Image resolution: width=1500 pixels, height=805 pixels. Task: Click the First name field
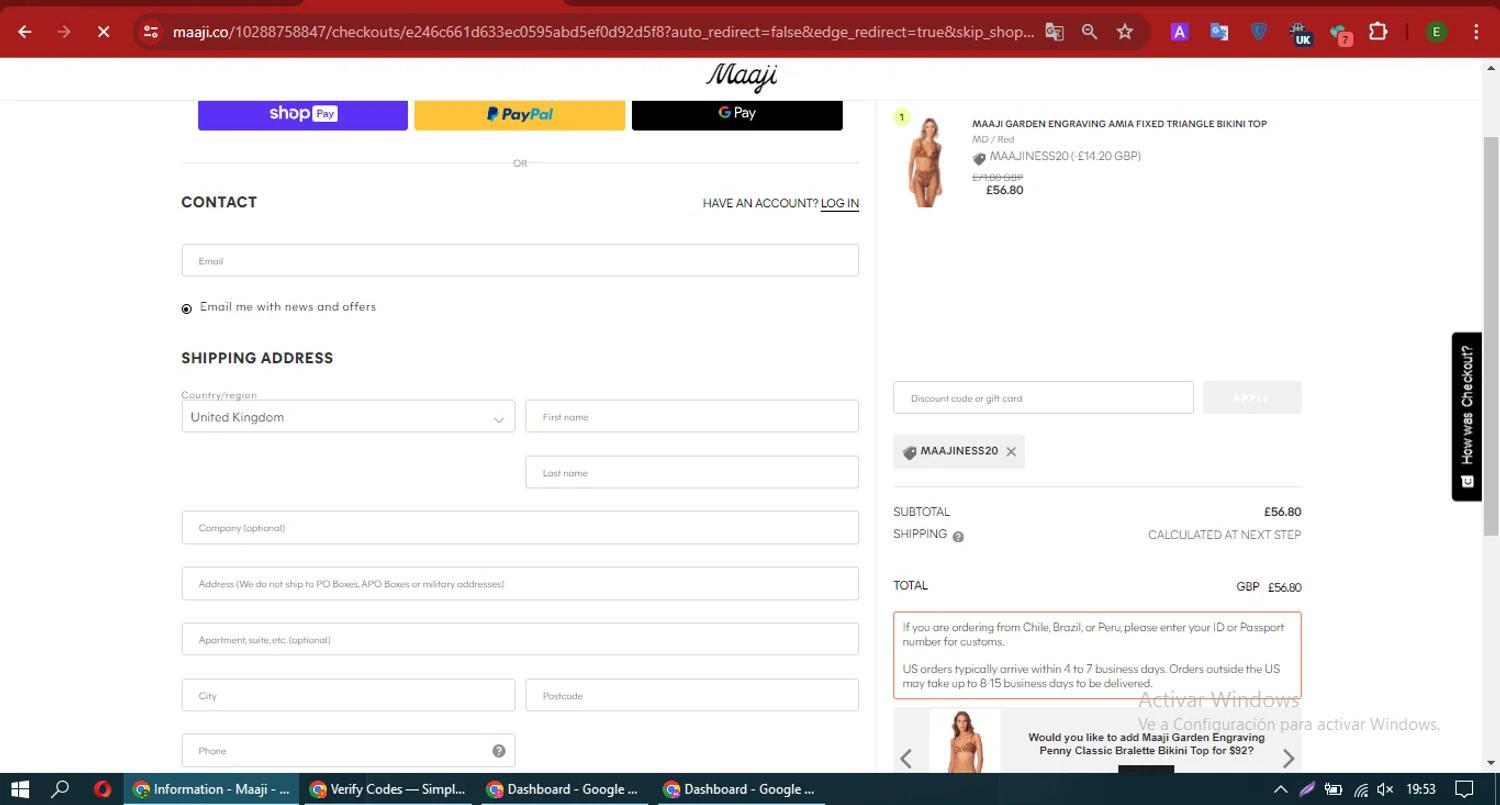pos(692,416)
